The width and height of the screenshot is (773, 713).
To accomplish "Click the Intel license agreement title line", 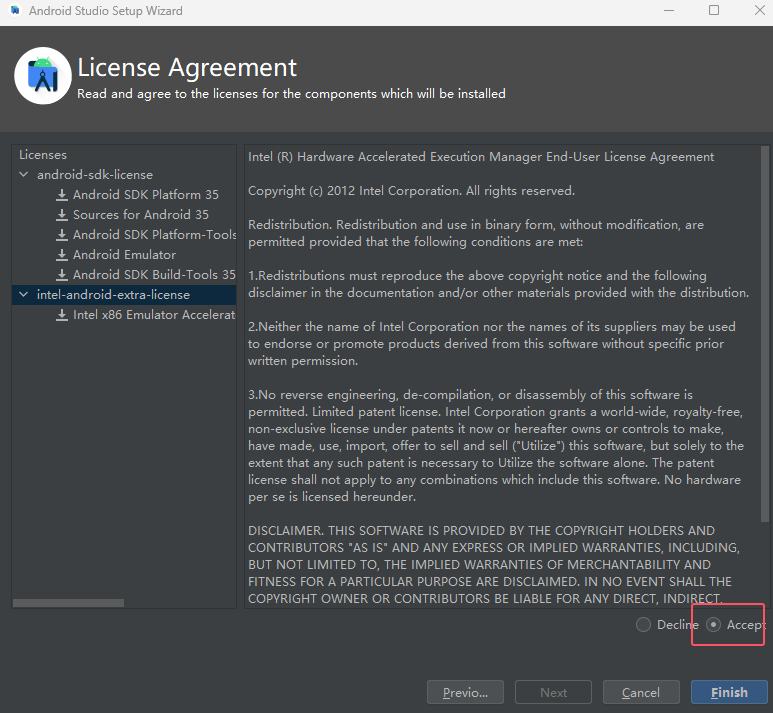I will pos(481,157).
